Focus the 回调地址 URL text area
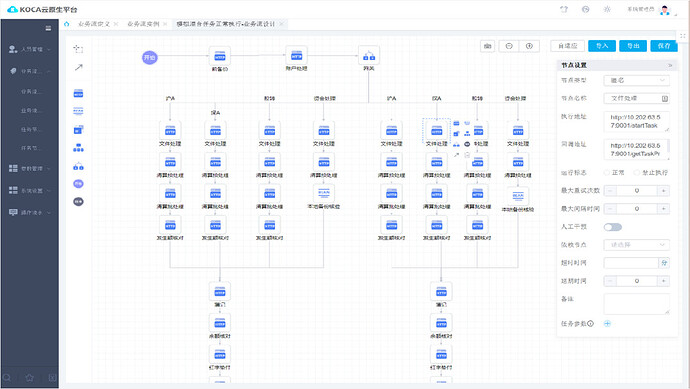This screenshot has height=389, width=690. pos(637,149)
